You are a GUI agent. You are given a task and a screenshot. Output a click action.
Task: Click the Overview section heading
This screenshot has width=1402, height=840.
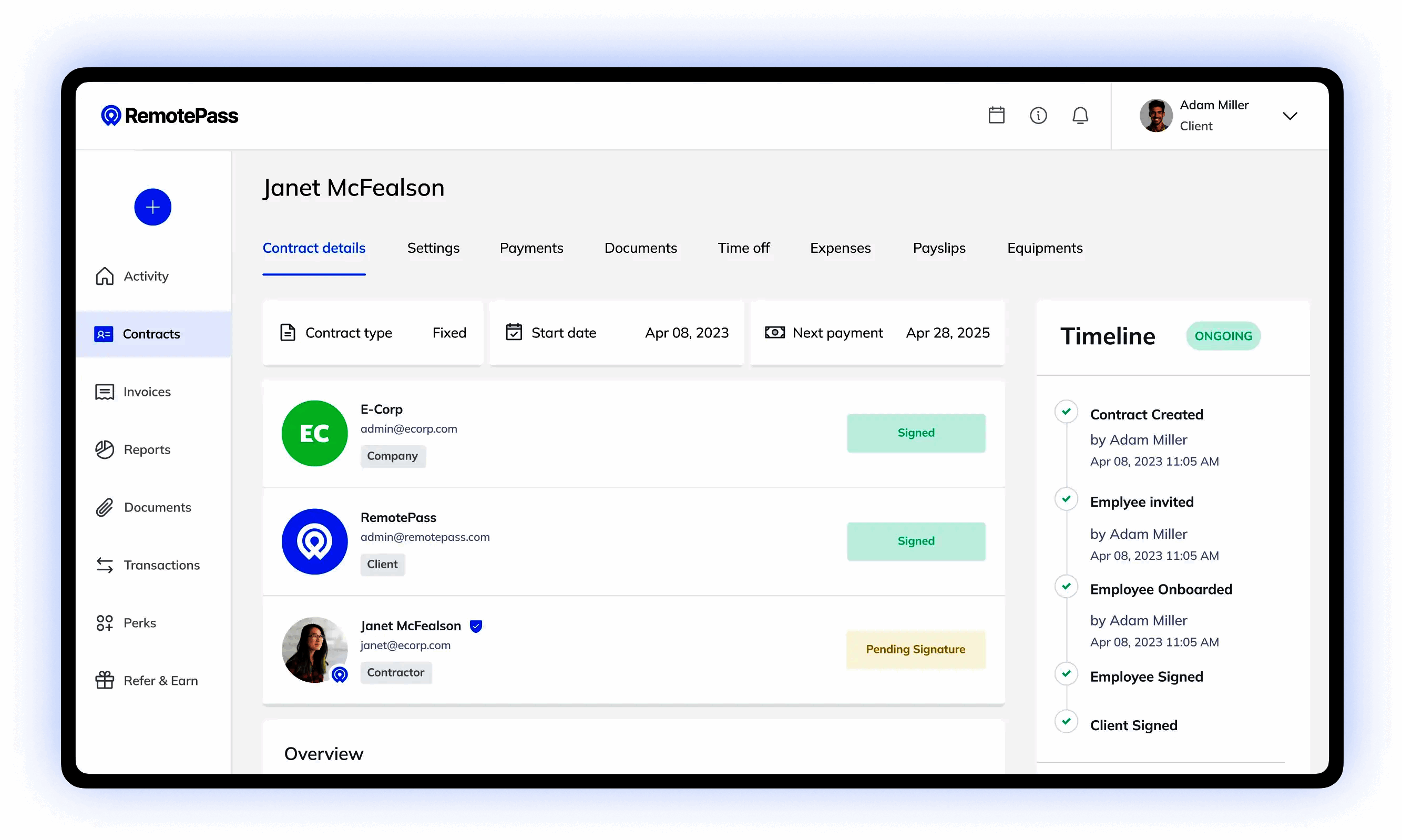pos(324,754)
